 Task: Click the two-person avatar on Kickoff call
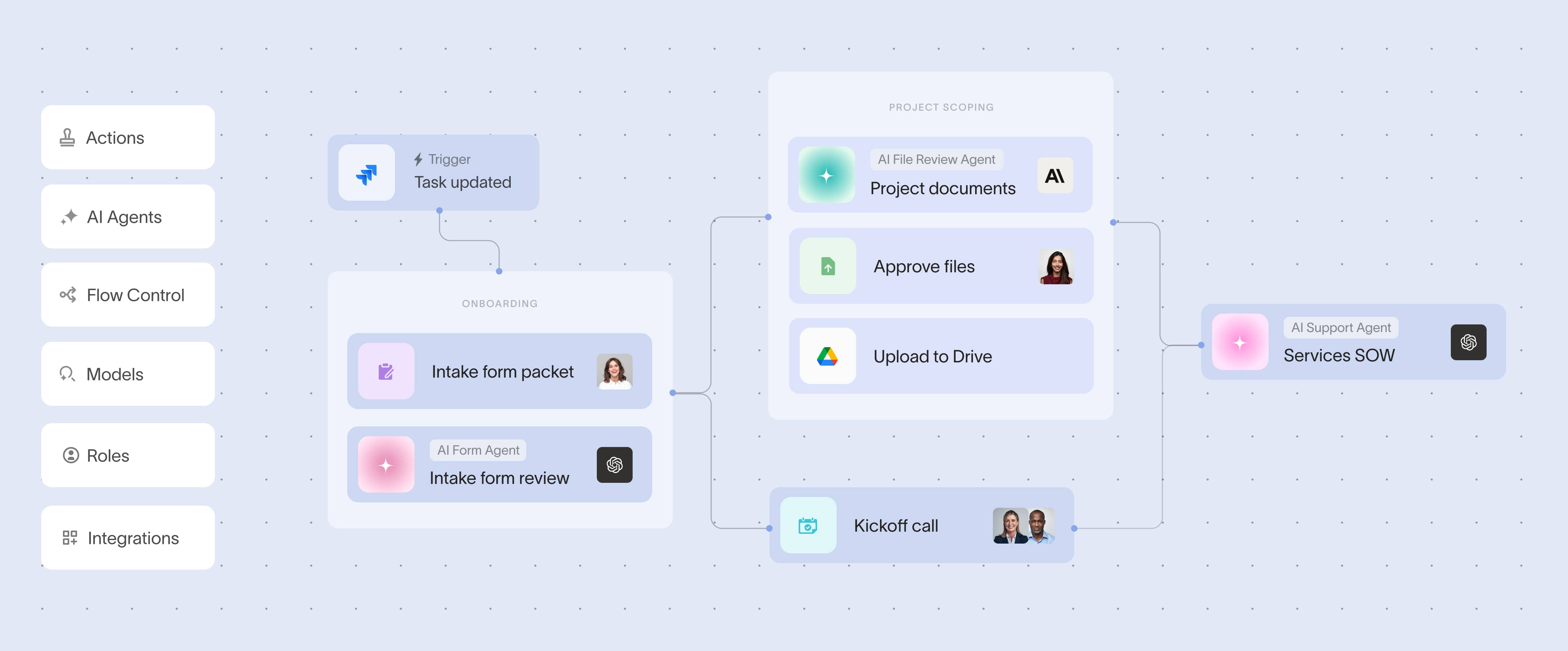coord(1023,525)
